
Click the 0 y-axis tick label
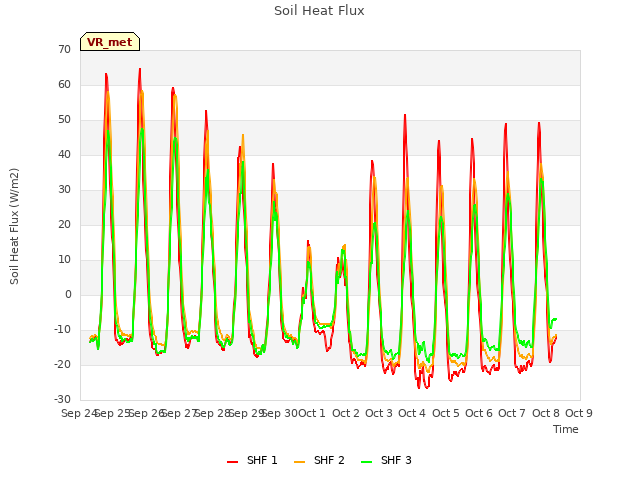[x=68, y=295]
